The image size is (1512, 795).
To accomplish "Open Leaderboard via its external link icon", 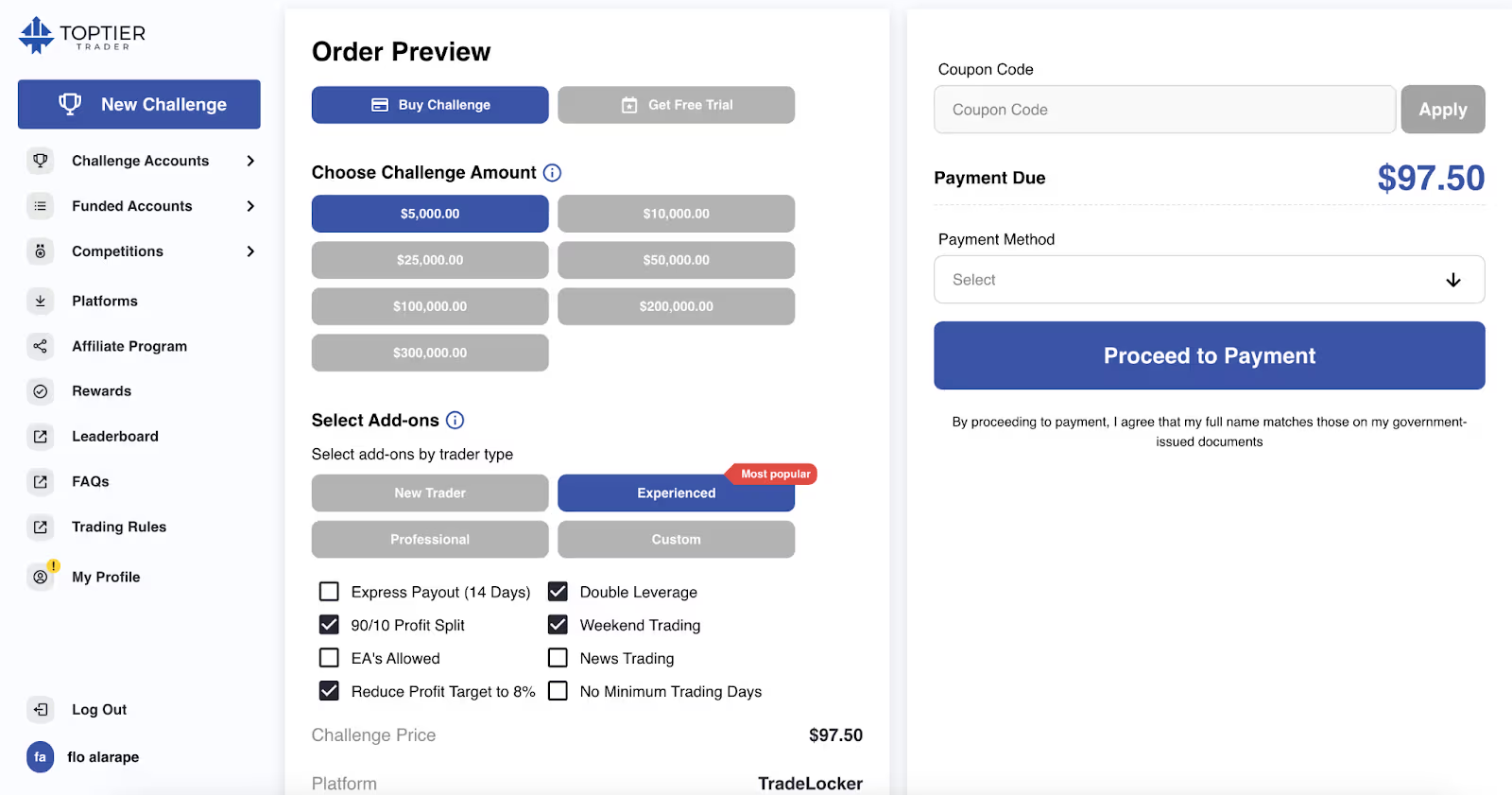I will tap(40, 436).
